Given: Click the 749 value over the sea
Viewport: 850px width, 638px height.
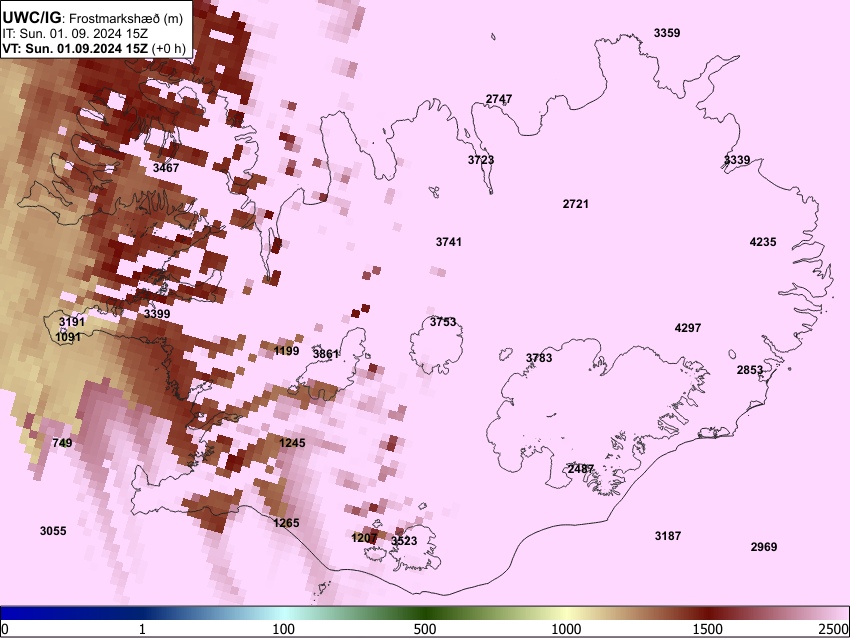Looking at the screenshot, I should [62, 443].
